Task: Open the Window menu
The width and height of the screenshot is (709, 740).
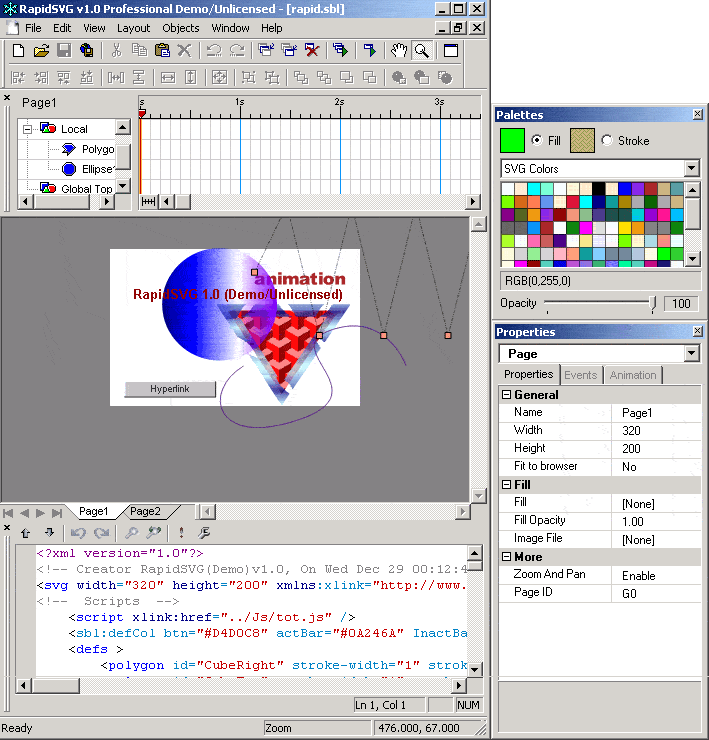Action: click(x=230, y=28)
